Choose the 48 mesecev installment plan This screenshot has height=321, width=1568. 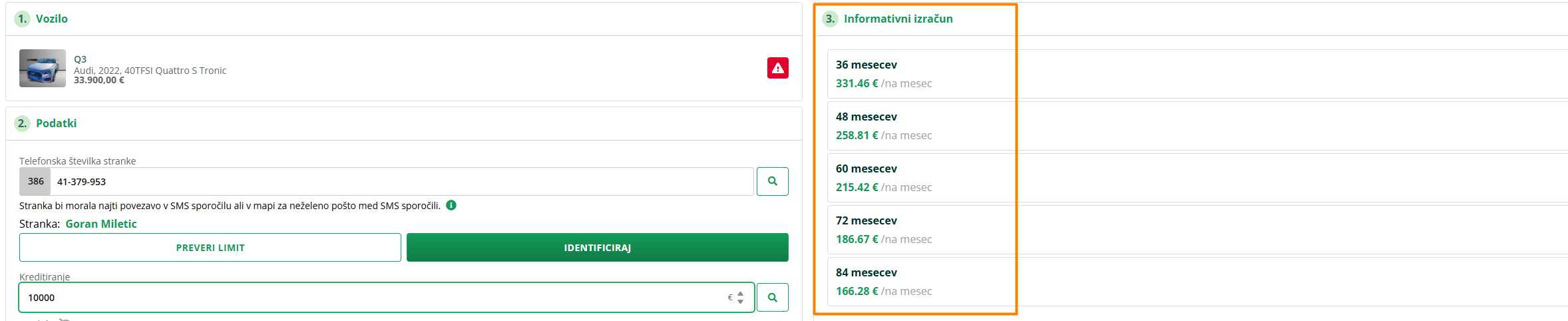(918, 126)
